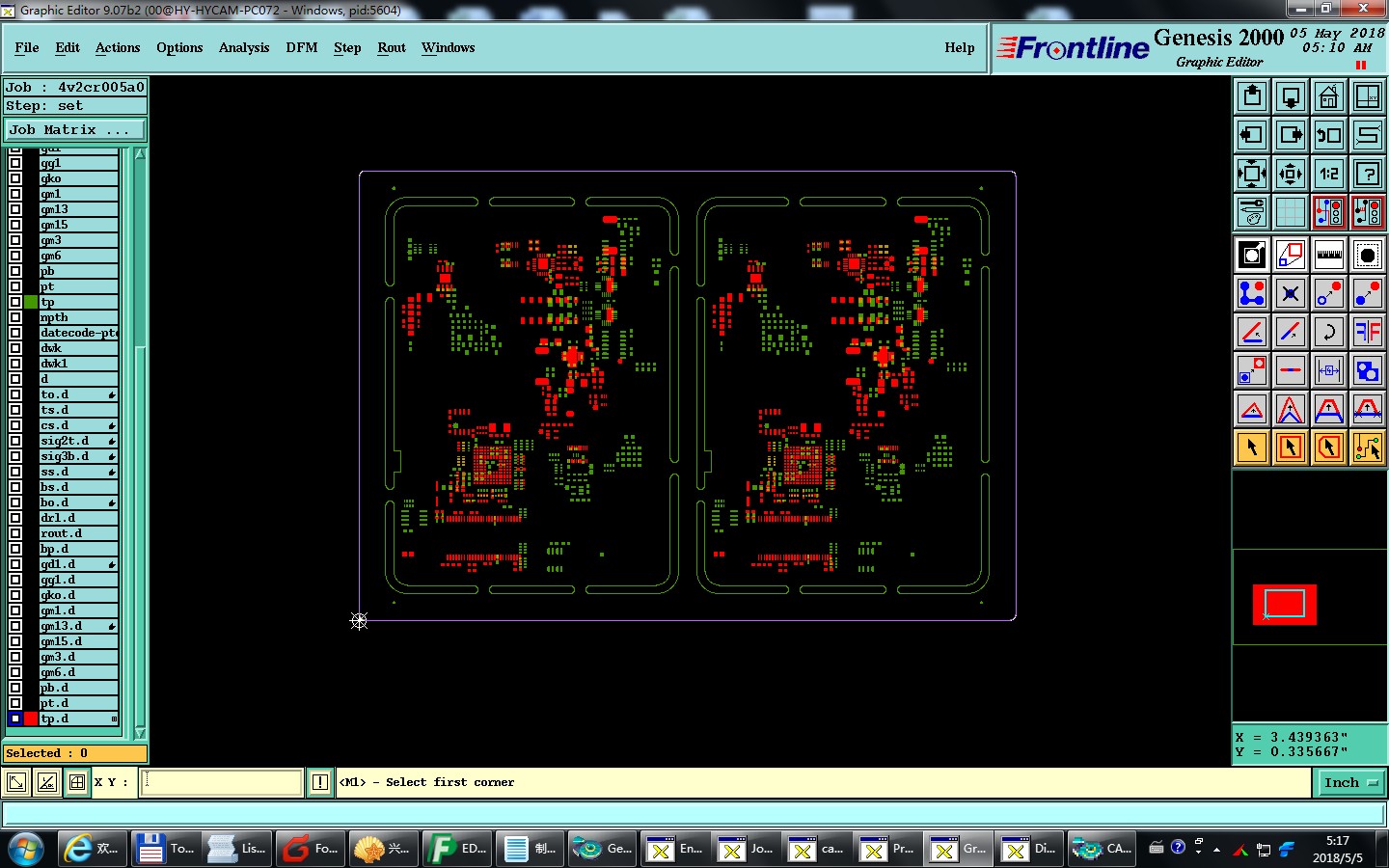This screenshot has height=868, width=1389.
Task: Click the 1:2 zoom scale icon
Action: [x=1329, y=174]
